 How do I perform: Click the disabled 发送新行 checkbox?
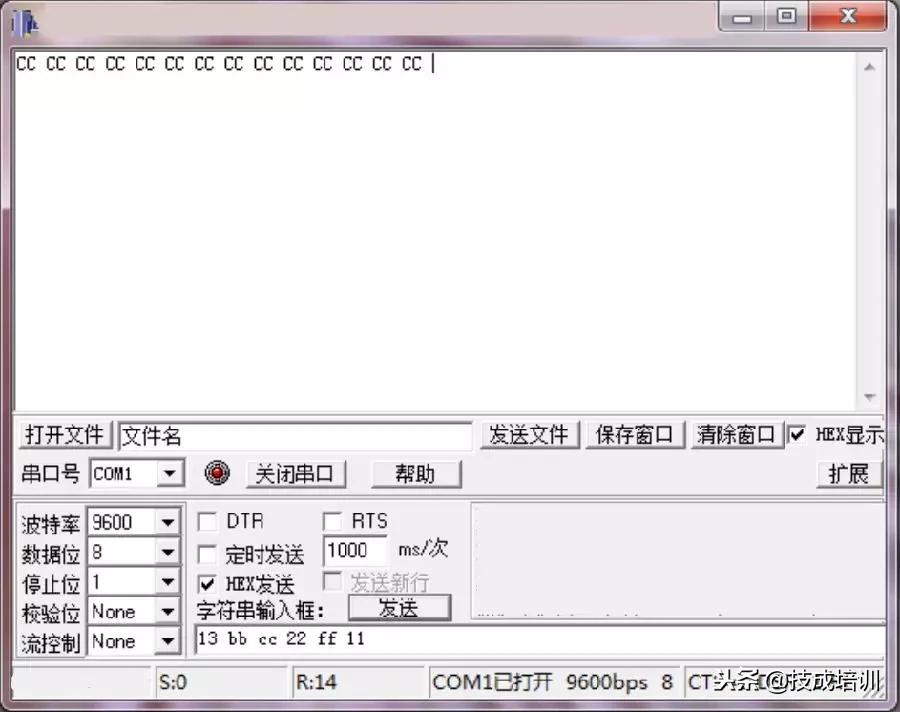[x=333, y=583]
